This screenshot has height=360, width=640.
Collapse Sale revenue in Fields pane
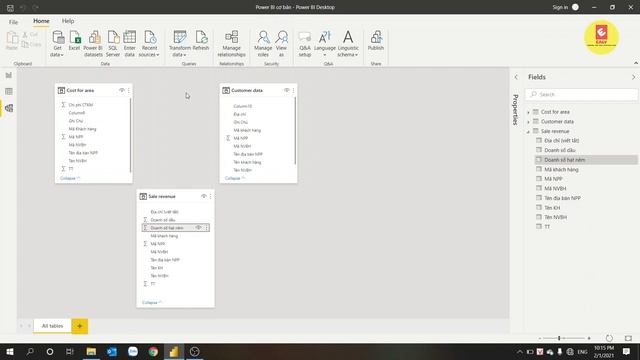(x=528, y=131)
